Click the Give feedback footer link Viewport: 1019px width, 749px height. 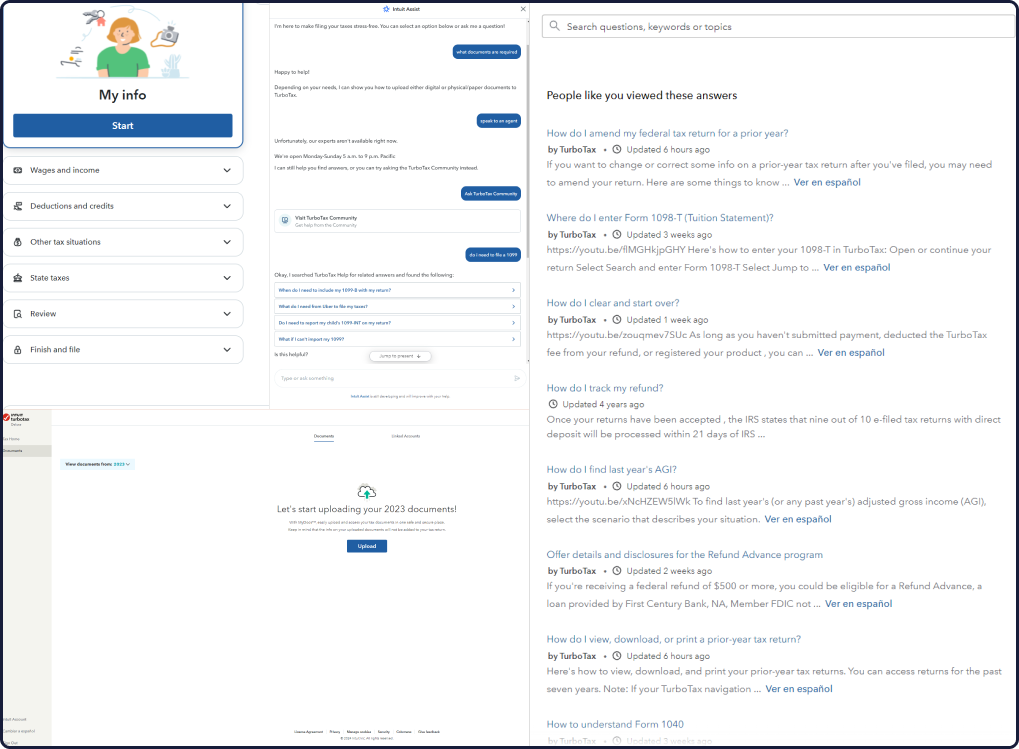point(429,732)
